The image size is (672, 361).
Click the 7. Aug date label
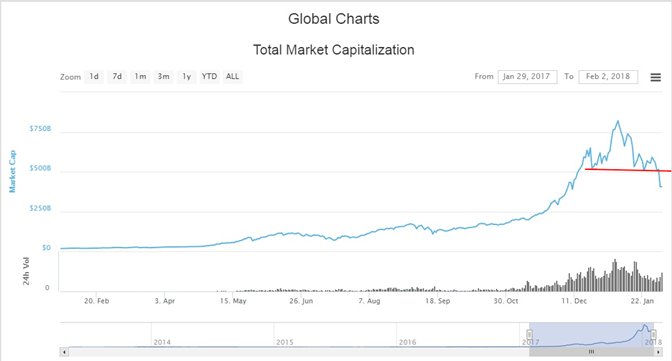coord(369,301)
